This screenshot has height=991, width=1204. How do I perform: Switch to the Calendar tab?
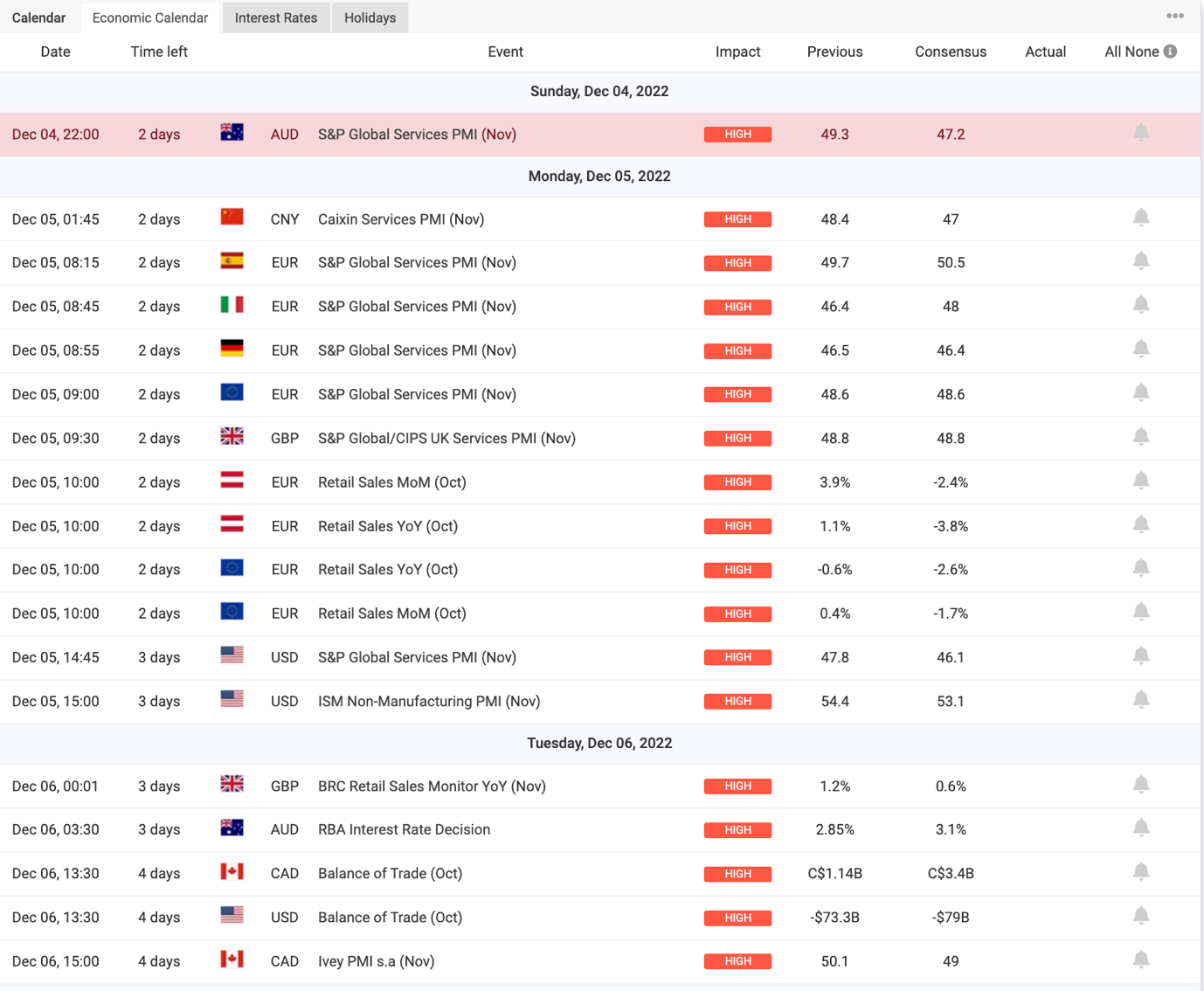tap(38, 17)
